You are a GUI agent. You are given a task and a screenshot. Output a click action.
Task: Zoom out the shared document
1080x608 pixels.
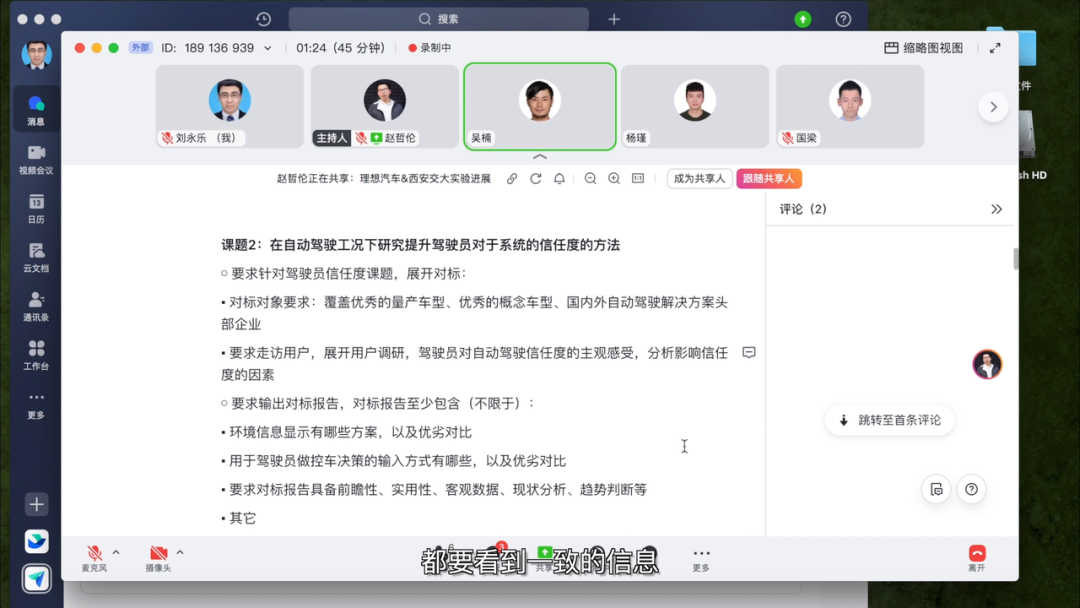590,178
